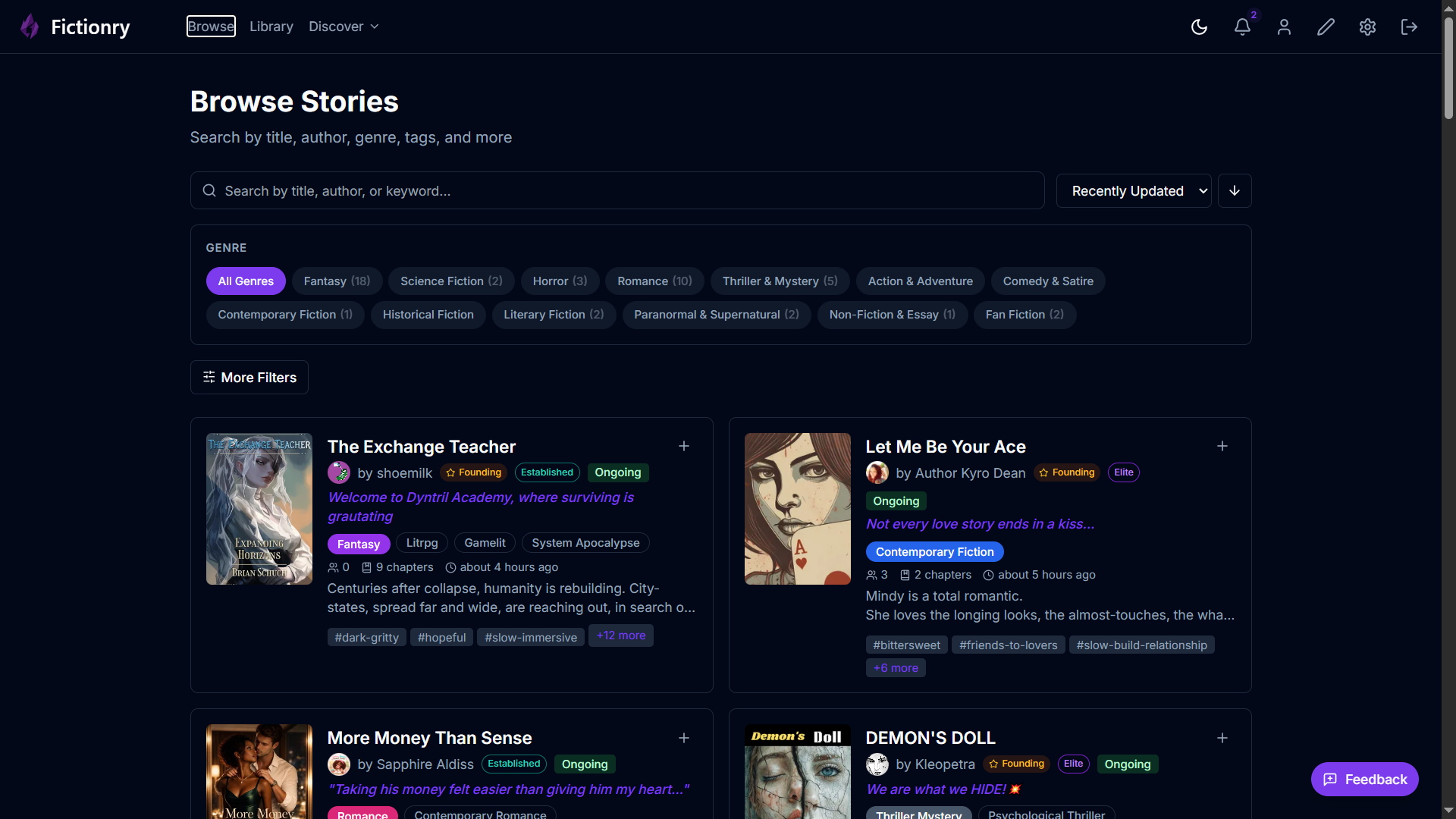Image resolution: width=1456 pixels, height=819 pixels.
Task: Select the Horror genre filter
Action: (x=560, y=281)
